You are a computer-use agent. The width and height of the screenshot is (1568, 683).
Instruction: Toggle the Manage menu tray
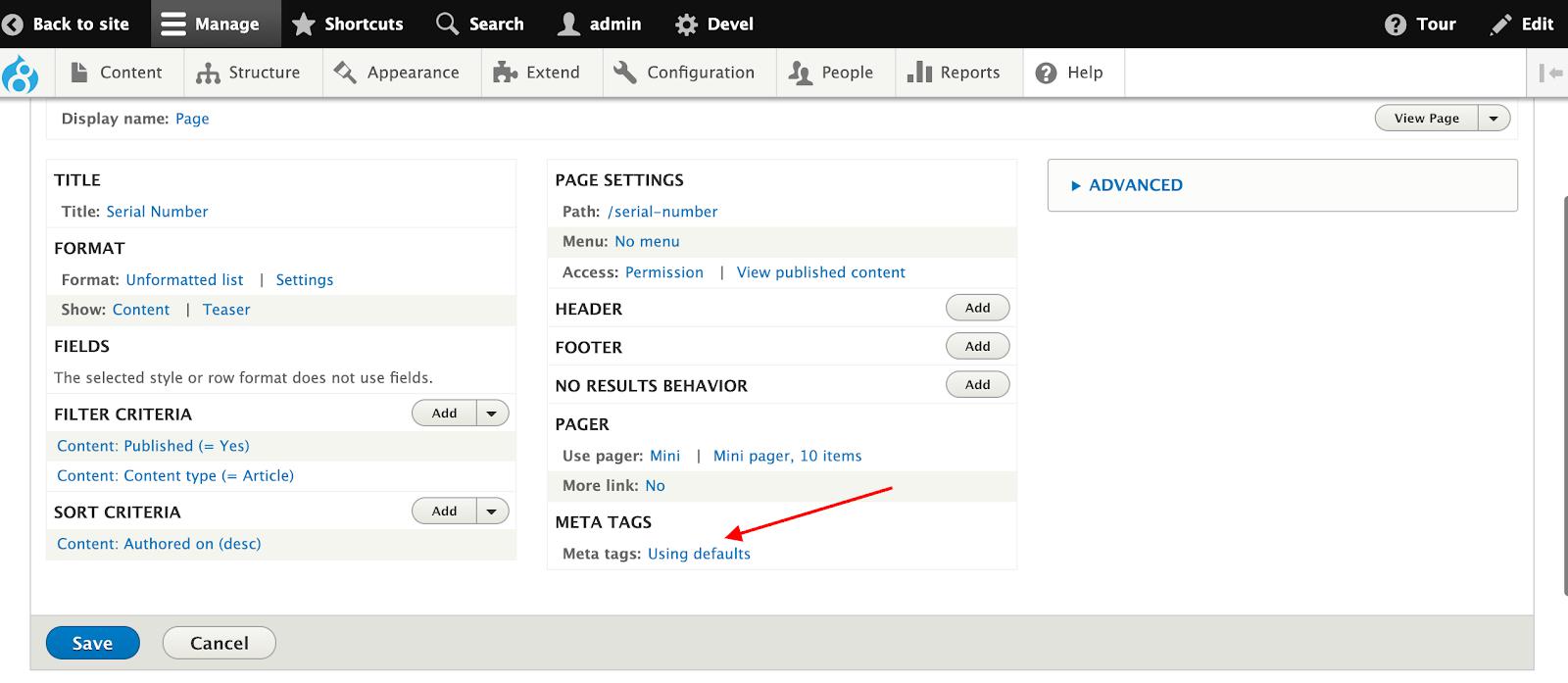(211, 24)
